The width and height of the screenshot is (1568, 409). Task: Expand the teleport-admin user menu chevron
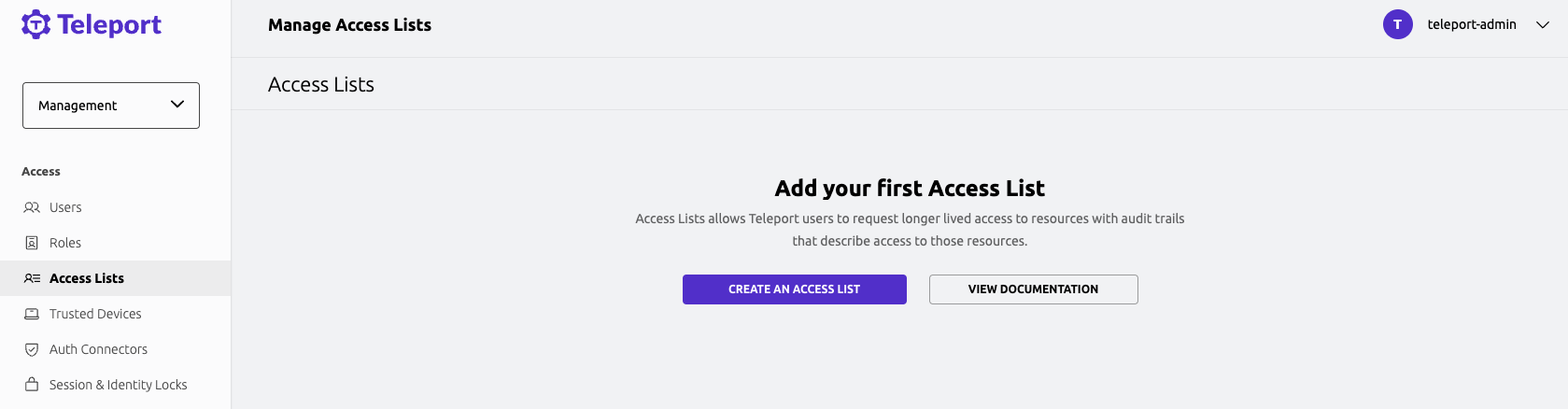click(x=1543, y=25)
